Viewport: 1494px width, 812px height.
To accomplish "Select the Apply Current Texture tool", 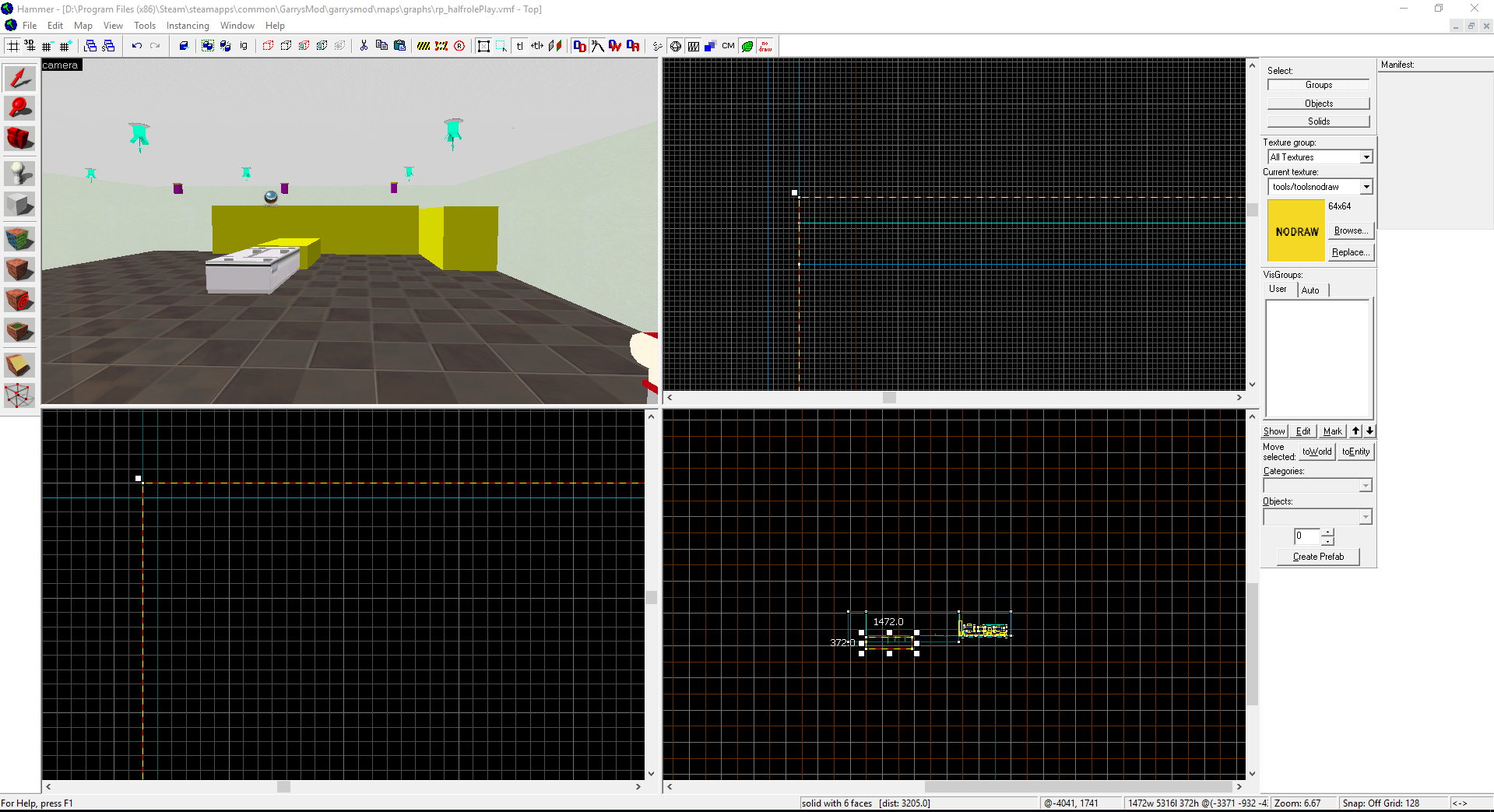I will 19,269.
